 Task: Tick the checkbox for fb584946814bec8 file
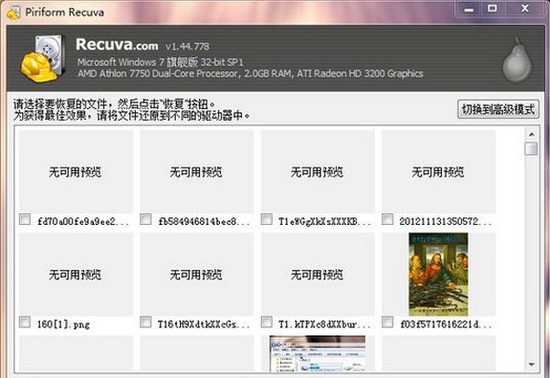click(x=146, y=220)
